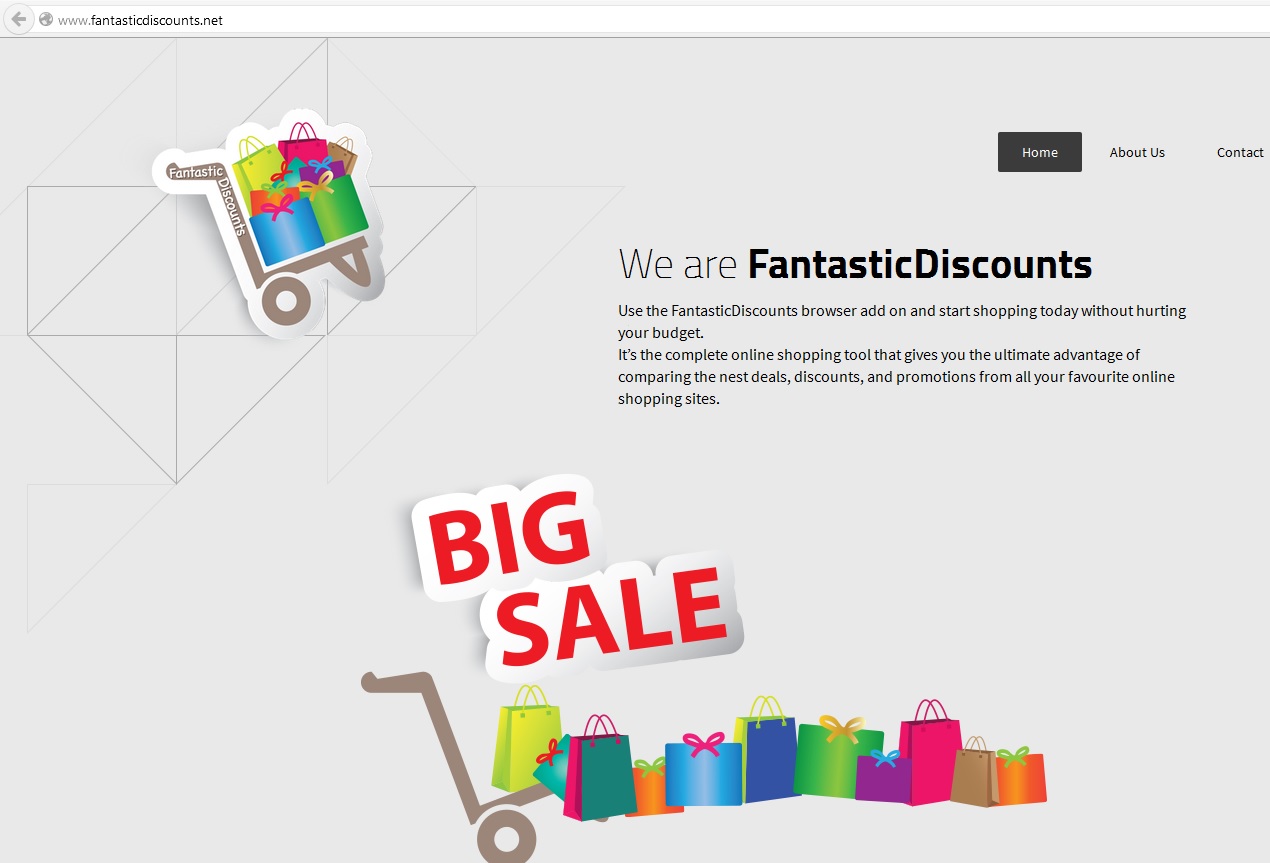Click the We are FantasticDiscounts heading
Viewport: 1270px width, 863px height.
click(x=855, y=264)
